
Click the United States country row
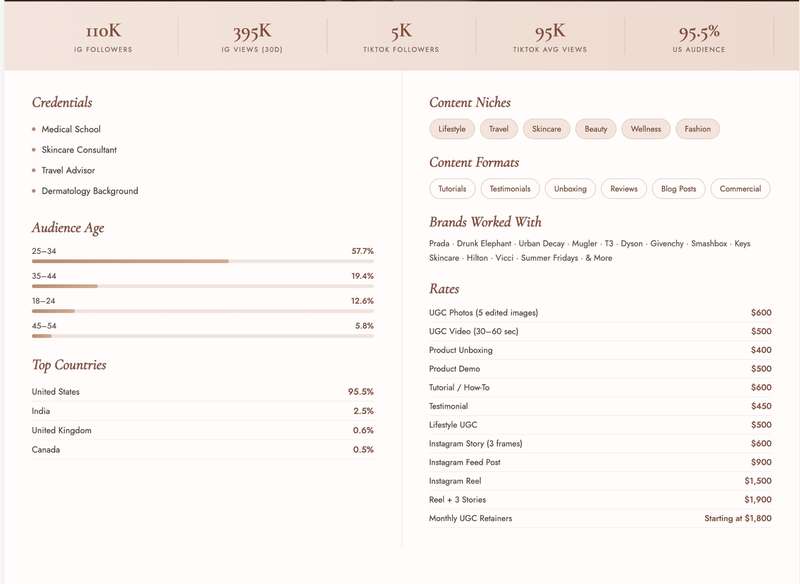pyautogui.click(x=203, y=392)
